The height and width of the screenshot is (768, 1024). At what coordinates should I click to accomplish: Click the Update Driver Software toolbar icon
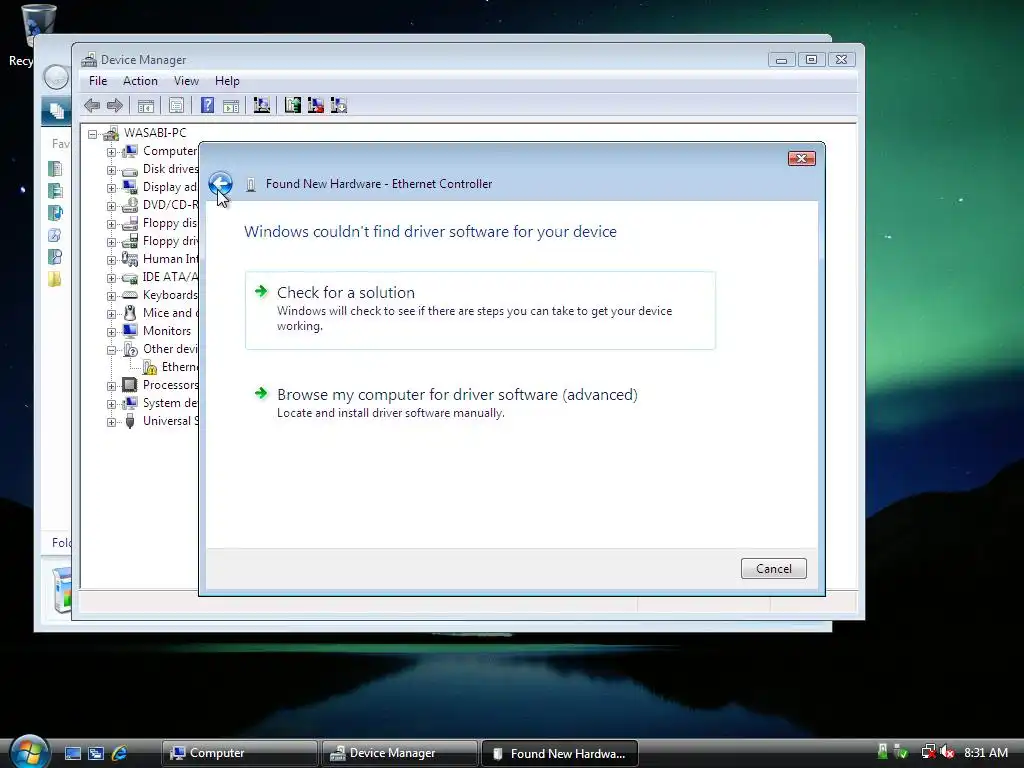click(x=293, y=105)
